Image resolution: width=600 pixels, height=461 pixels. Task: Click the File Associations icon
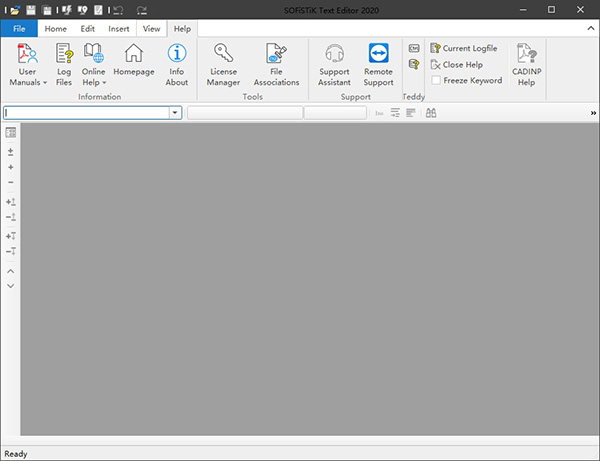[277, 64]
